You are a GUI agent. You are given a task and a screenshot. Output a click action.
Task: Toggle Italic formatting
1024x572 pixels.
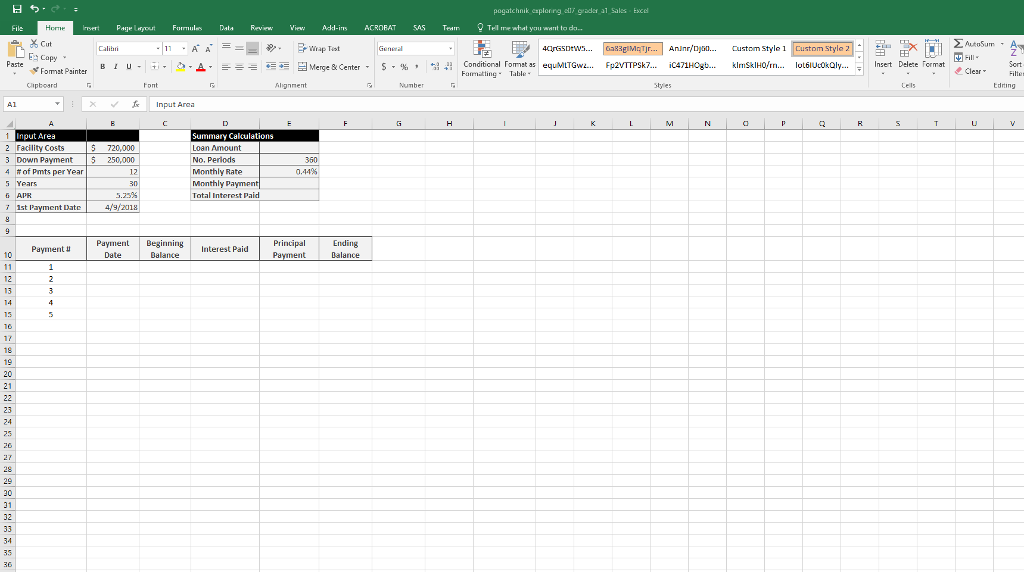pos(117,67)
